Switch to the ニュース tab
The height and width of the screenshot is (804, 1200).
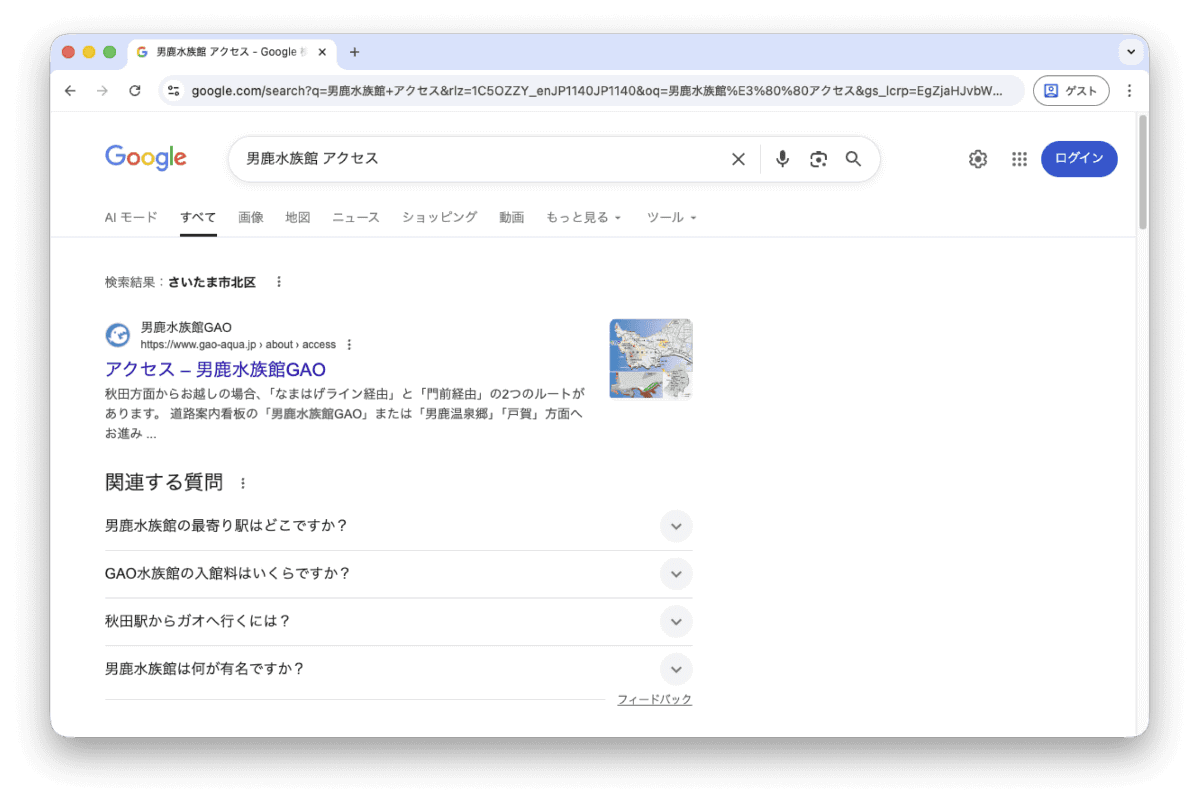click(356, 217)
